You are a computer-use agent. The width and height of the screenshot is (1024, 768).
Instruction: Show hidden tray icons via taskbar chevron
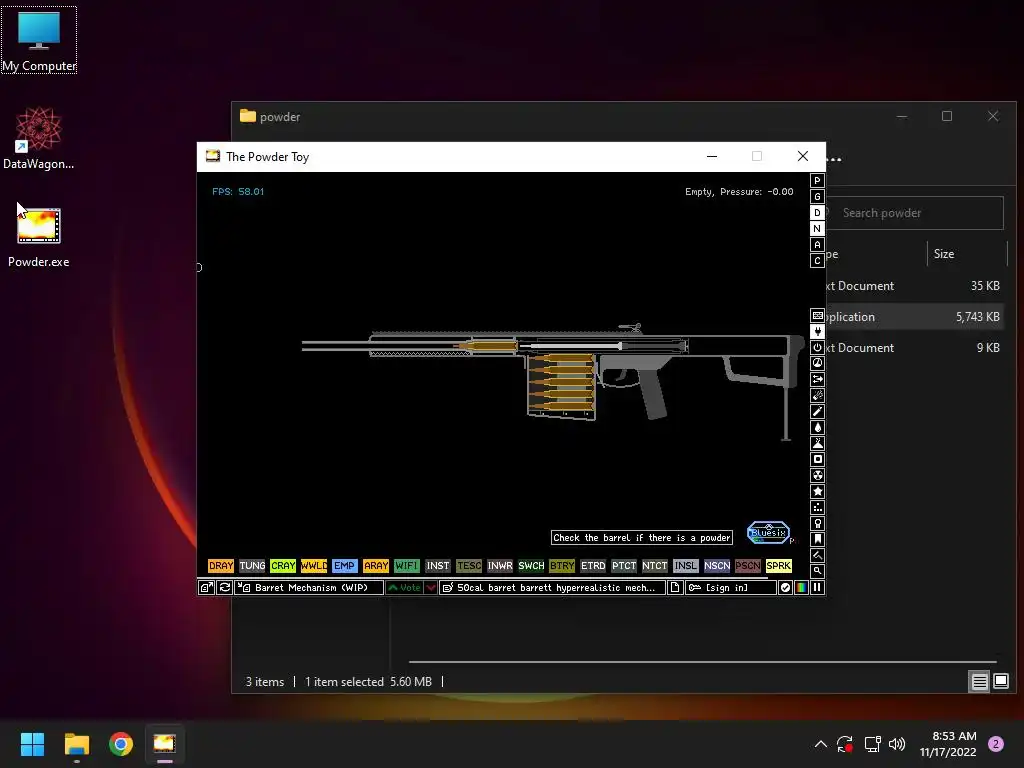click(821, 744)
